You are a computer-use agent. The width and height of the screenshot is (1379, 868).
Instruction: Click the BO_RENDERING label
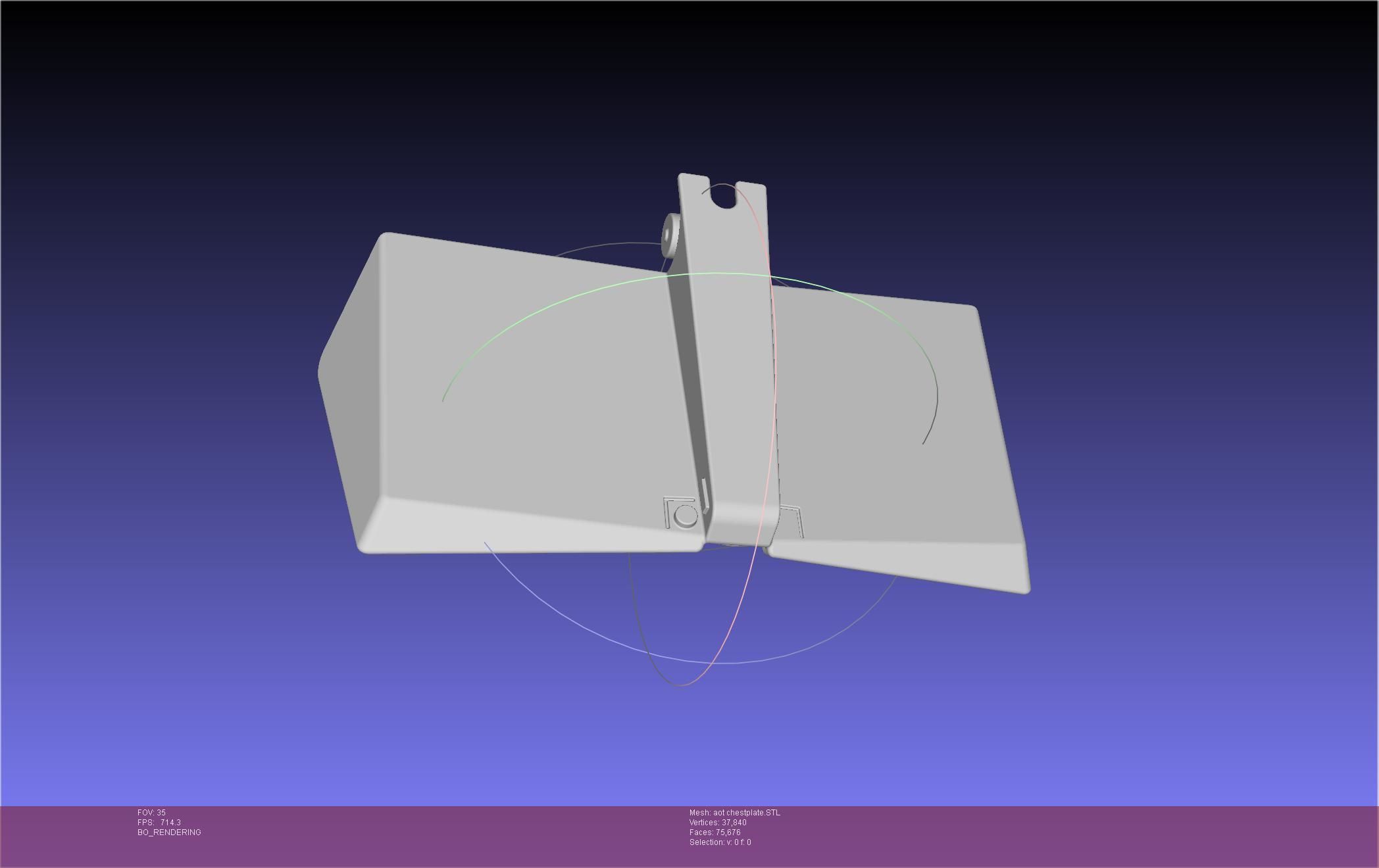coord(169,832)
